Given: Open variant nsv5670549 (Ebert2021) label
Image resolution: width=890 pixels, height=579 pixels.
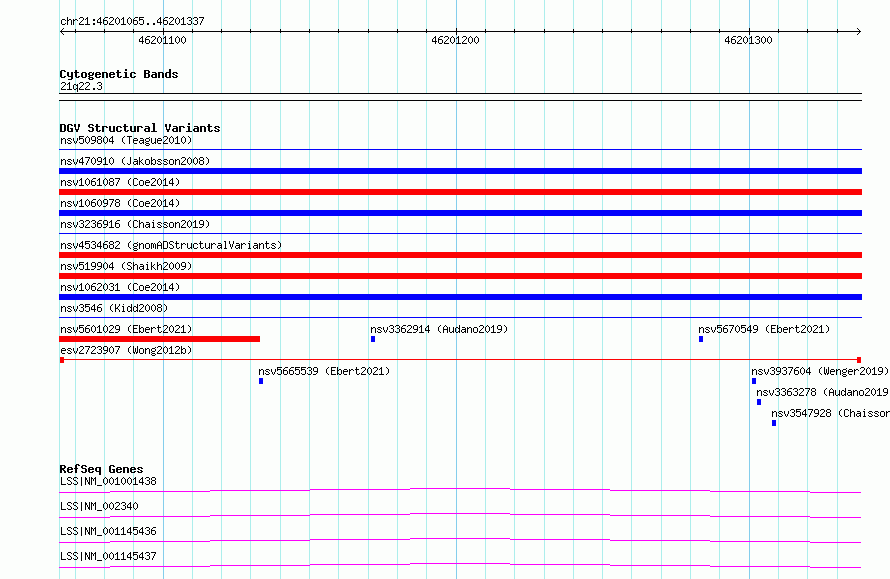Looking at the screenshot, I should [764, 329].
